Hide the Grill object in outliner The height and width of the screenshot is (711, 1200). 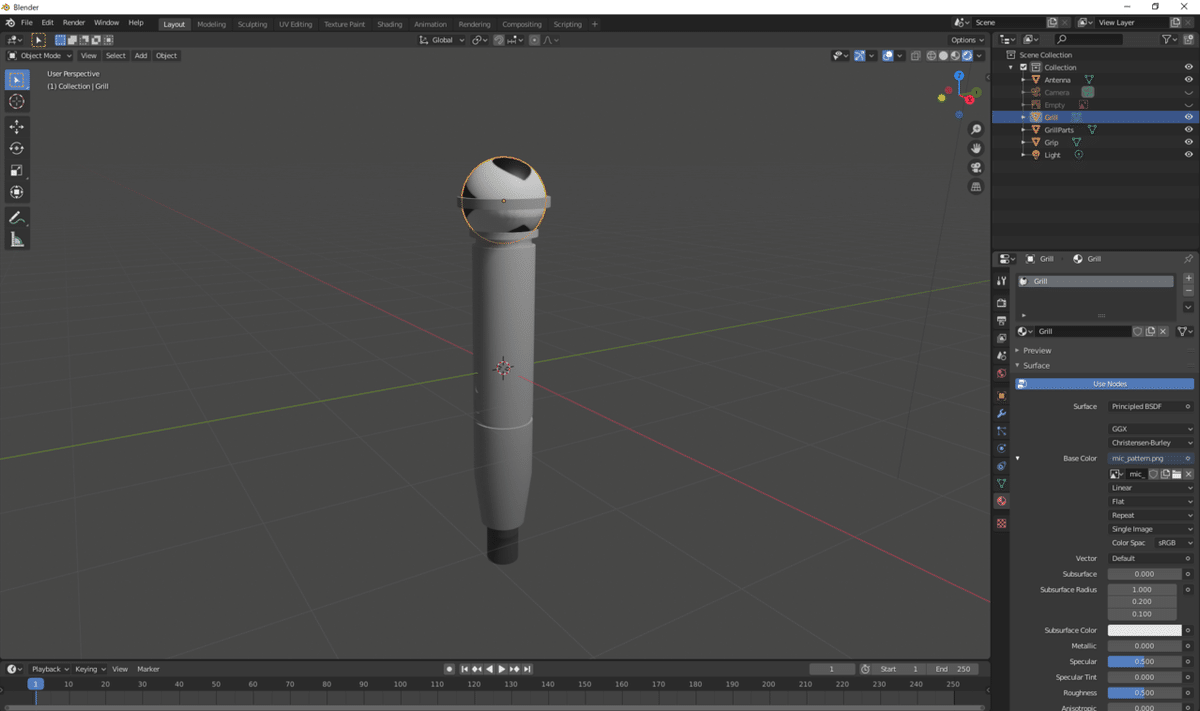click(x=1189, y=117)
